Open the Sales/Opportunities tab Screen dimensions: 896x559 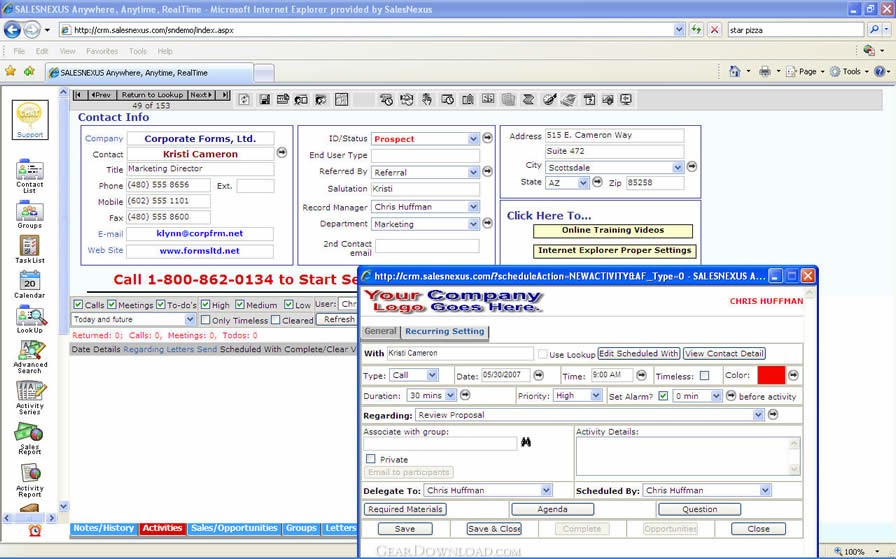click(x=234, y=528)
